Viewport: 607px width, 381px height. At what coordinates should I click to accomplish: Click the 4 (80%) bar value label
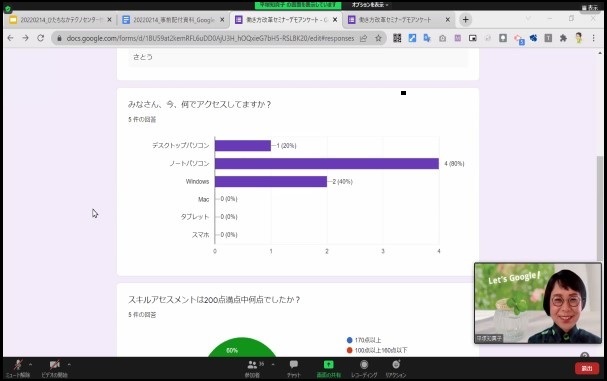coord(454,164)
